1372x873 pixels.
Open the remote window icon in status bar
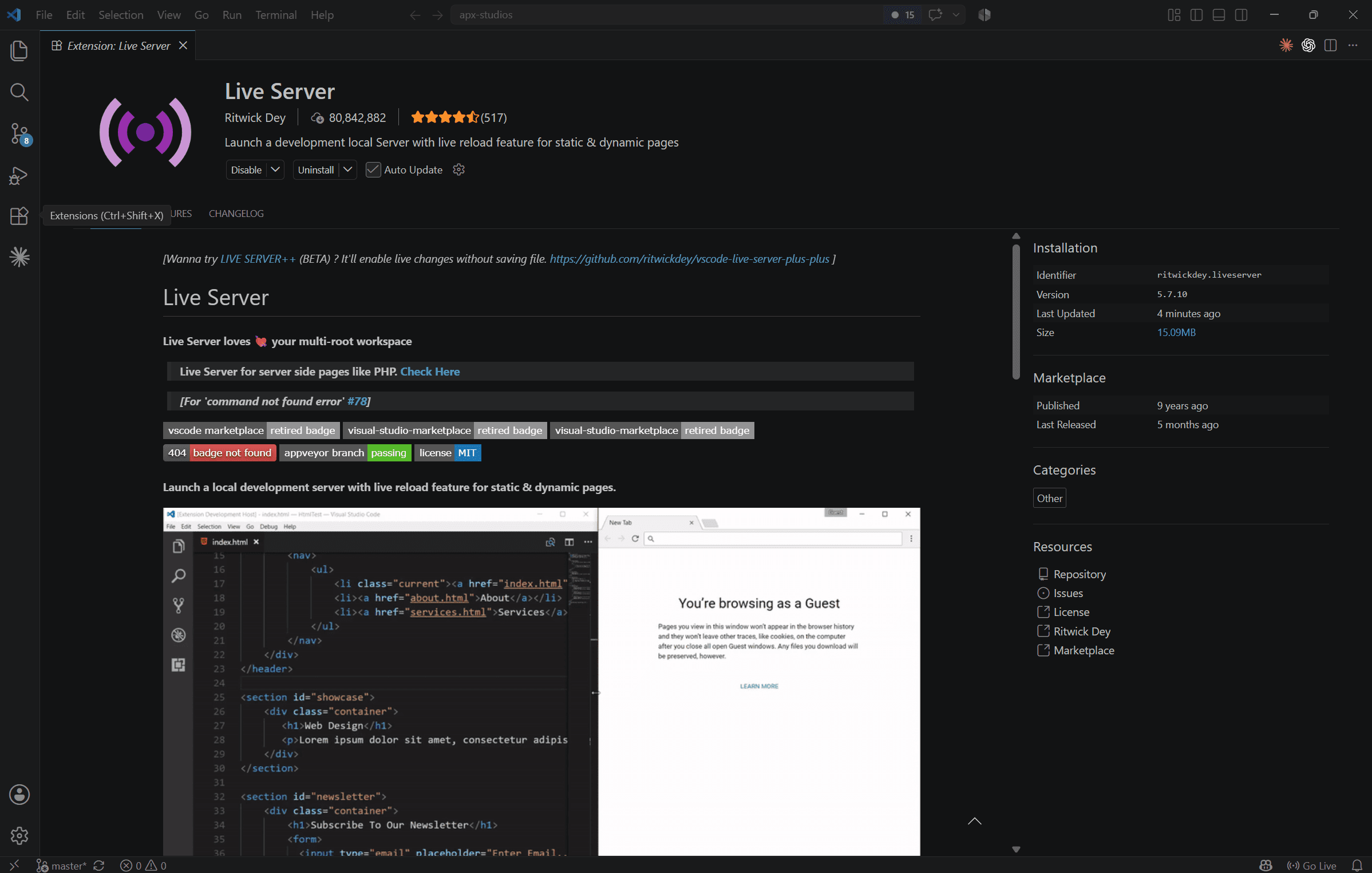[14, 865]
